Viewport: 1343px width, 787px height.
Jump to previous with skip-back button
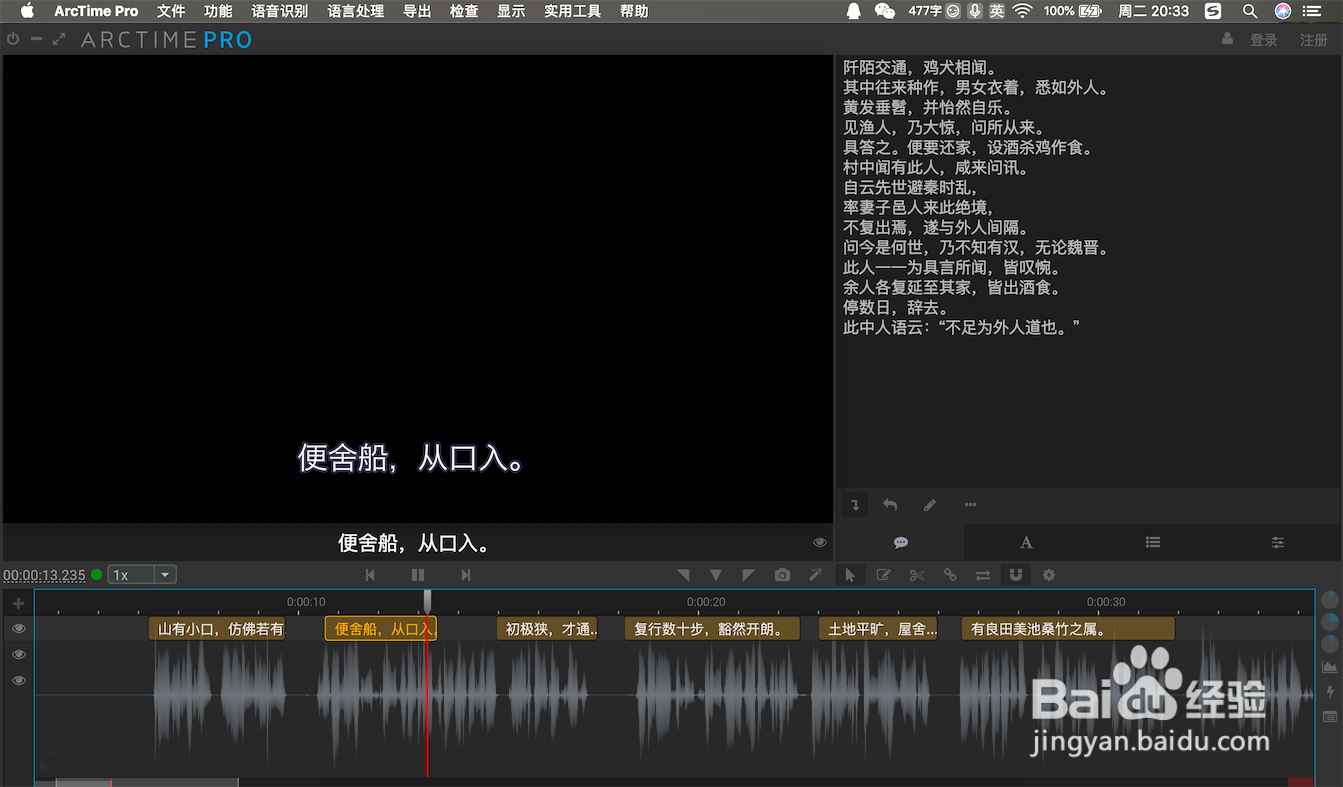370,575
